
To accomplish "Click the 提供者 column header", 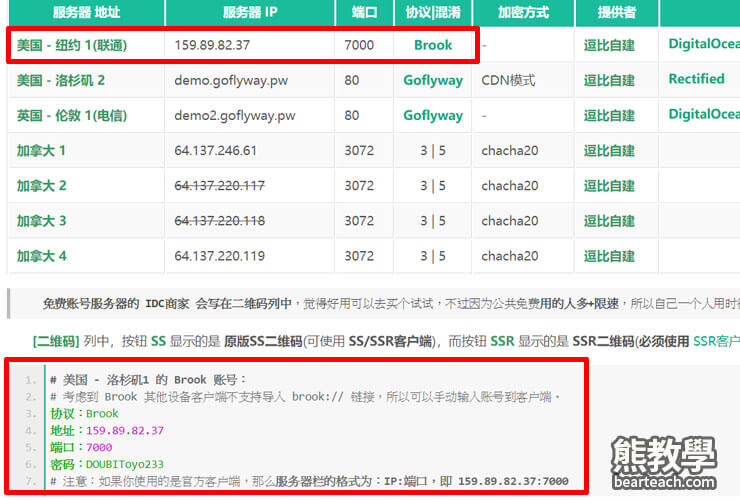I will 617,13.
